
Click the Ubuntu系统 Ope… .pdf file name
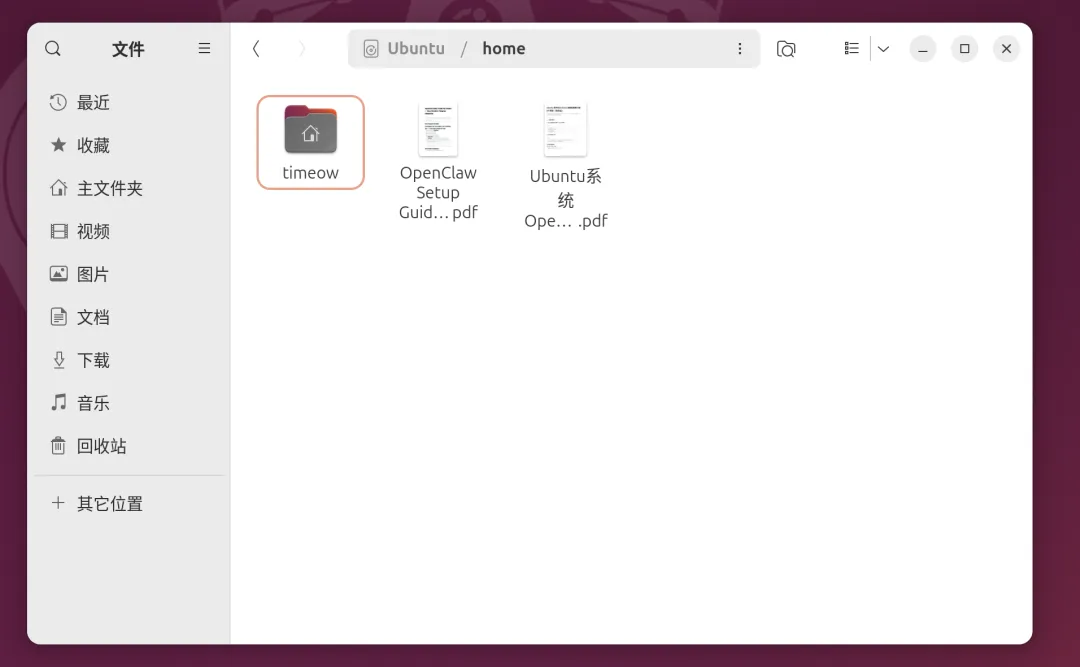coord(565,198)
